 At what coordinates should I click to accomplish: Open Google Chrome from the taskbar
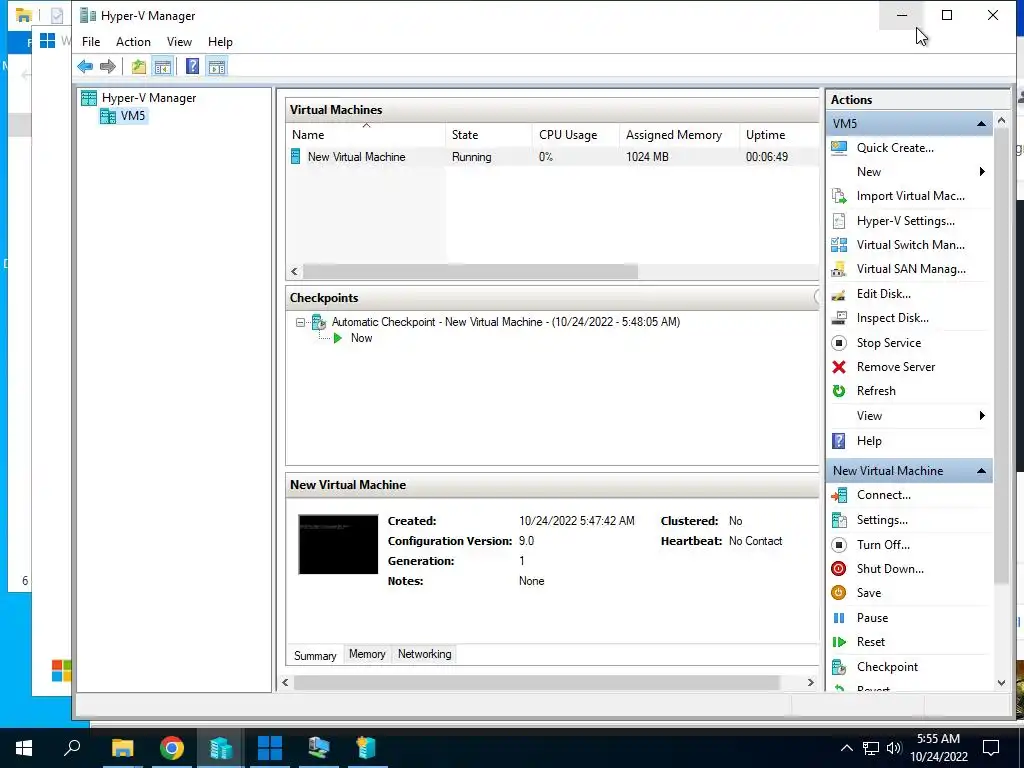tap(172, 748)
